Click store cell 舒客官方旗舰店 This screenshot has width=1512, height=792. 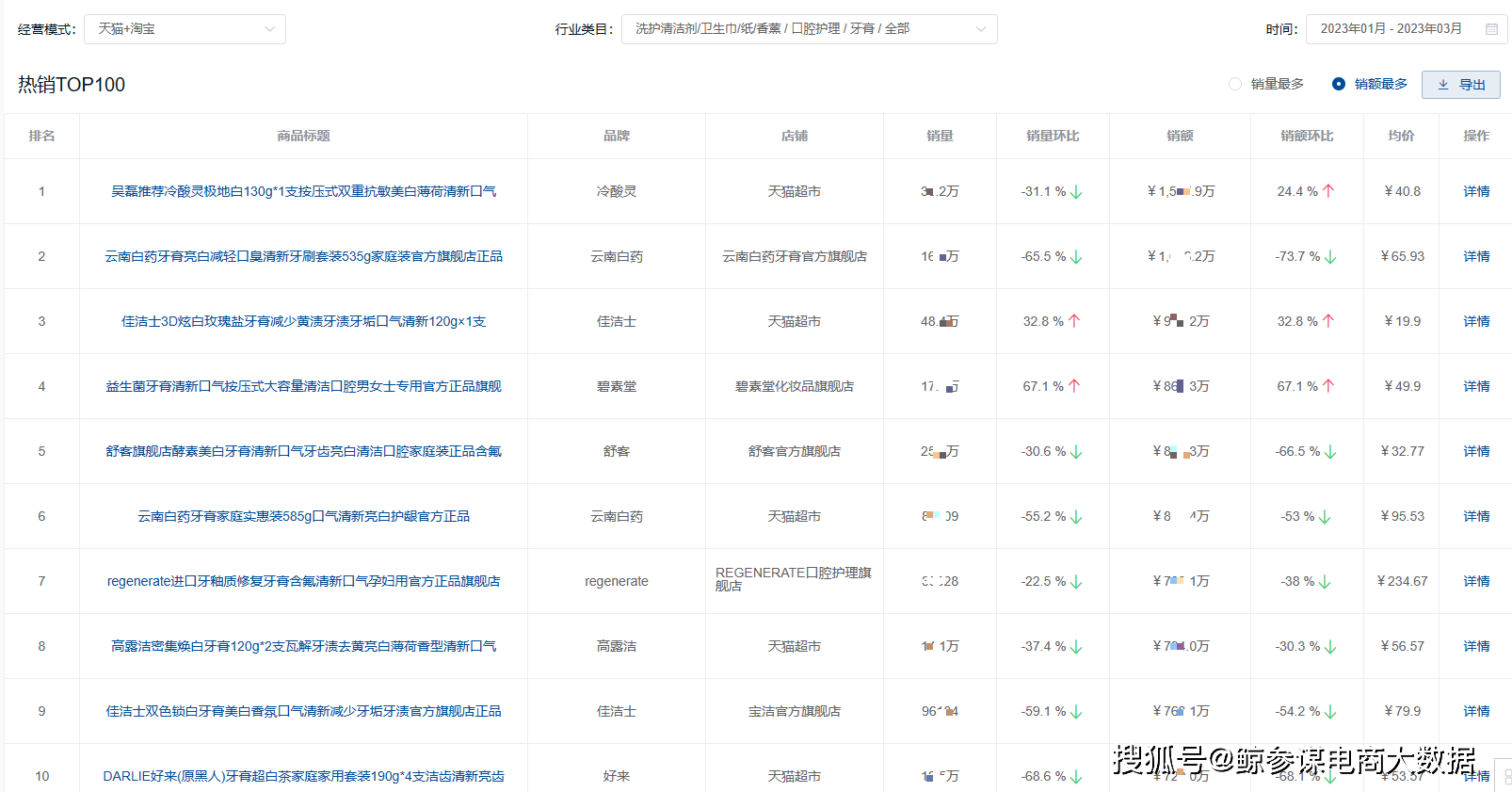pos(795,451)
